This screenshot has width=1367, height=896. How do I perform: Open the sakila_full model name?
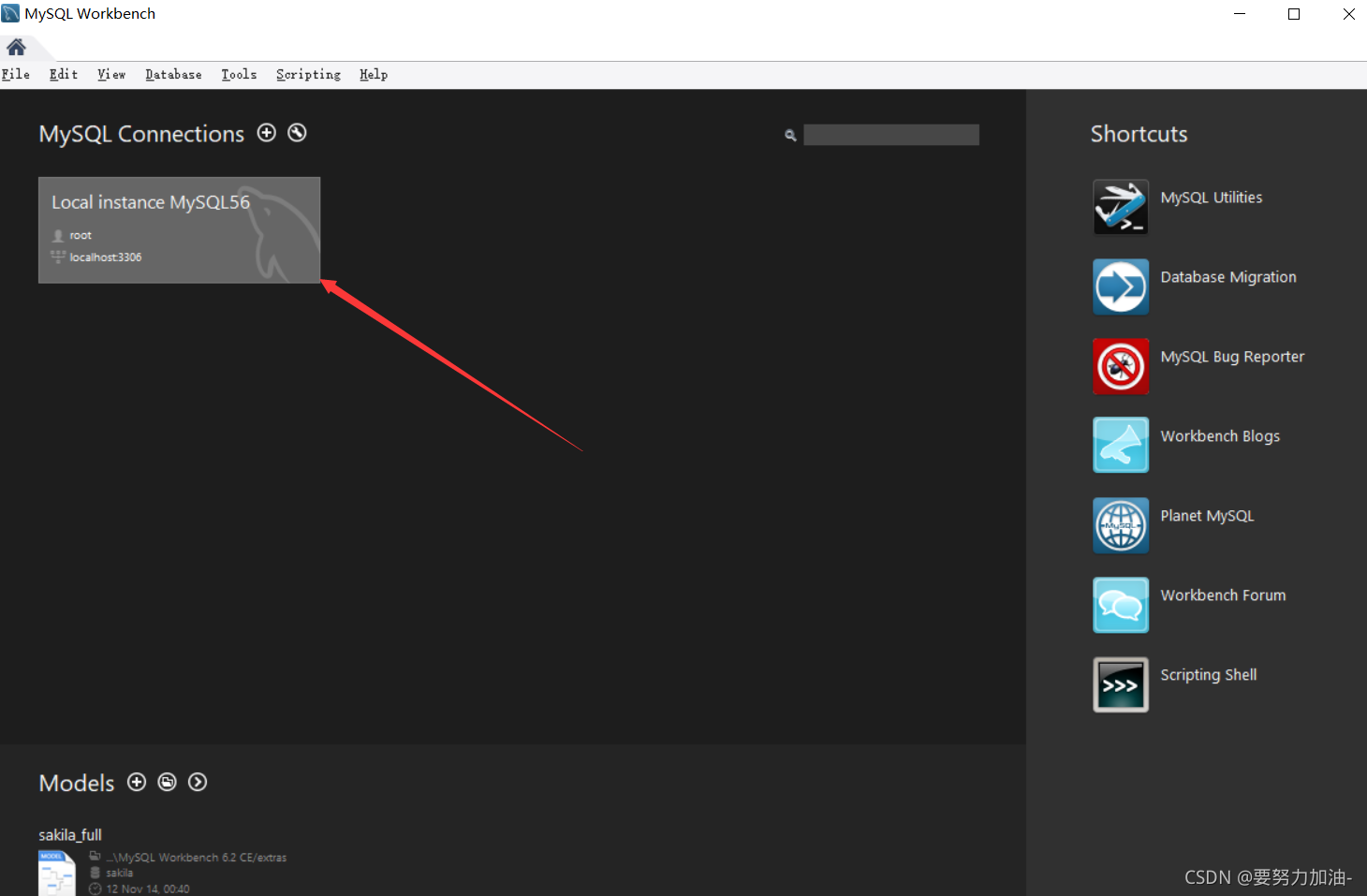pyautogui.click(x=70, y=835)
